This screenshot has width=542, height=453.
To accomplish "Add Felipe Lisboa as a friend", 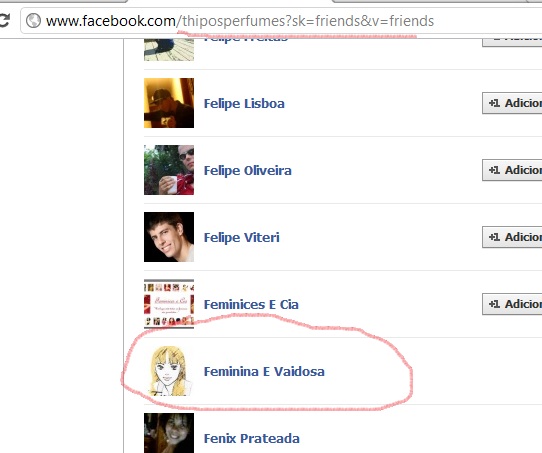I will pyautogui.click(x=512, y=103).
